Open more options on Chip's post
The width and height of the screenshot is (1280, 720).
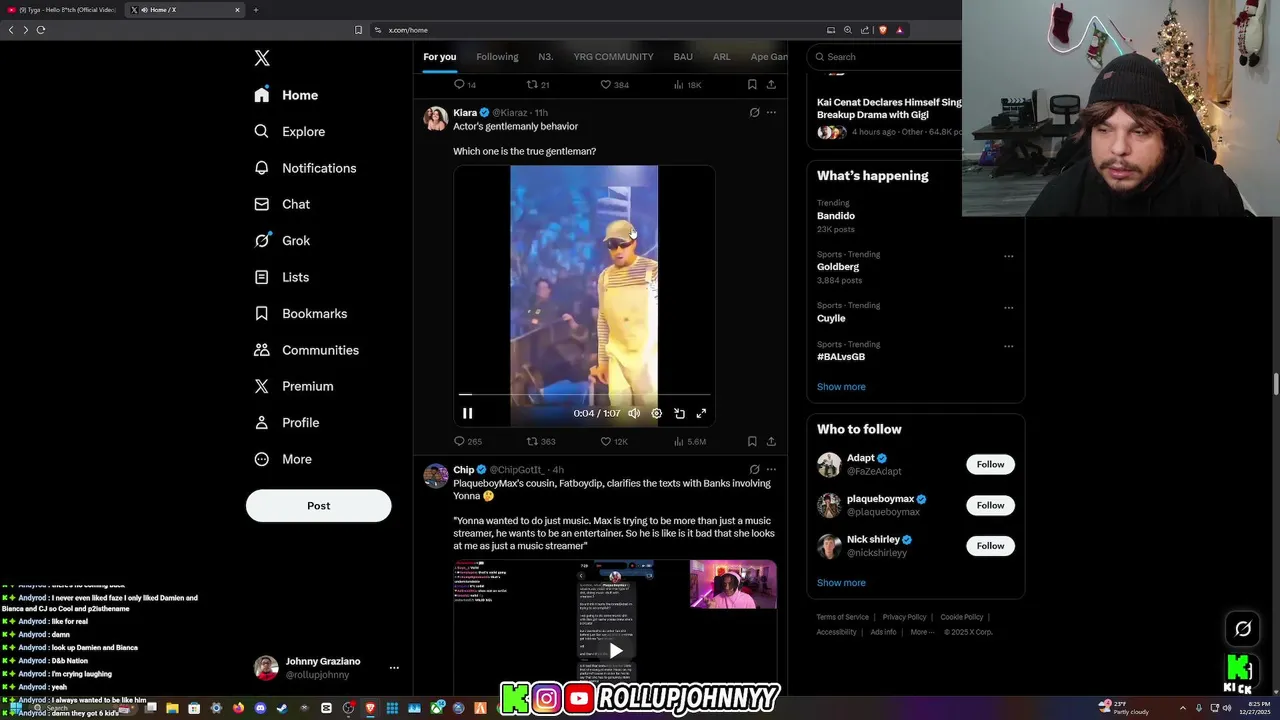click(x=771, y=469)
